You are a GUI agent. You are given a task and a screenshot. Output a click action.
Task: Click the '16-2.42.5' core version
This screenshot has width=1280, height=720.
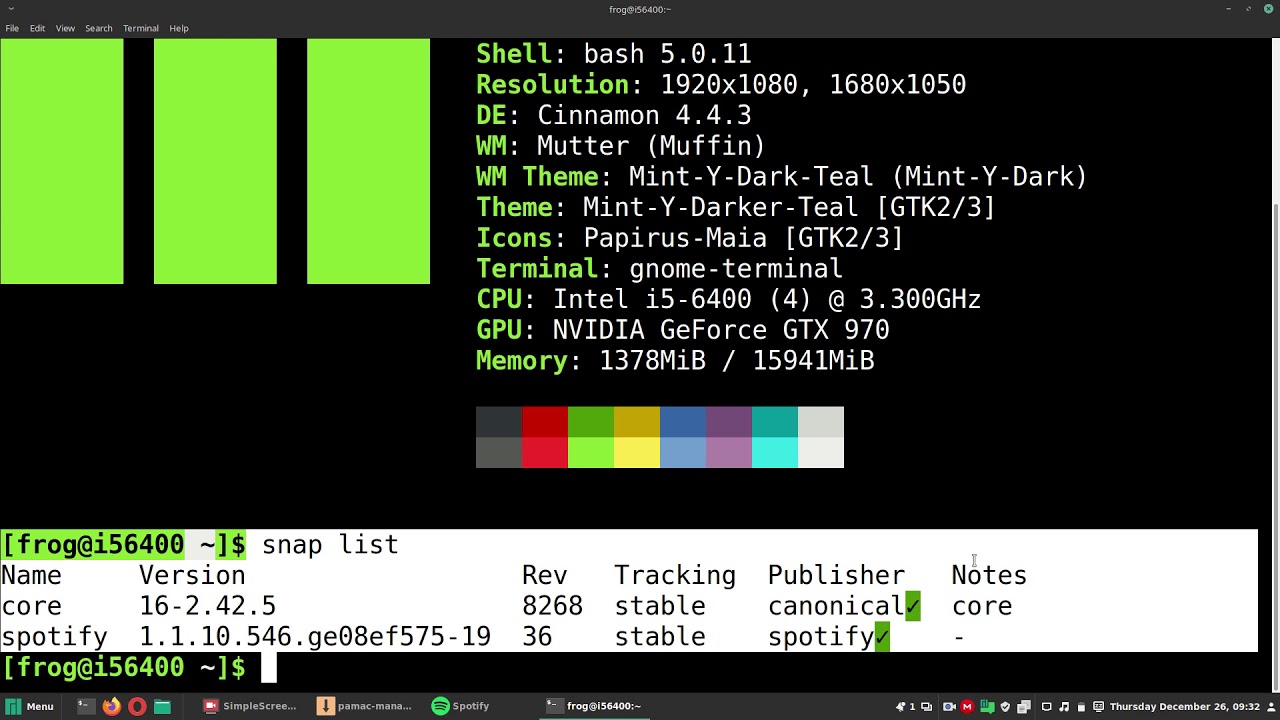[207, 607]
